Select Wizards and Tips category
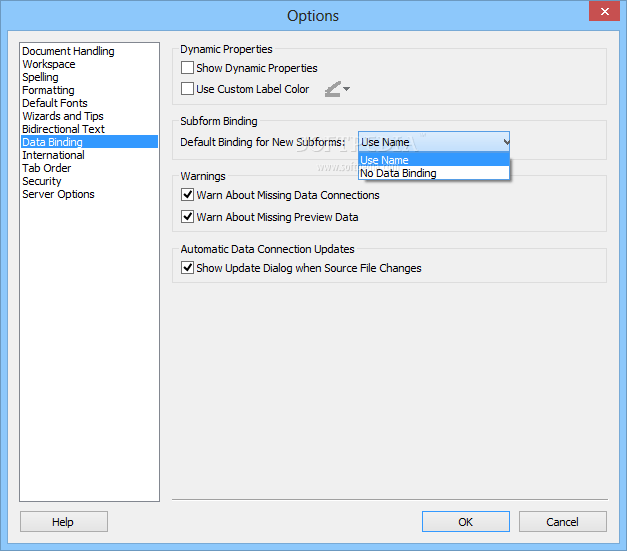 pyautogui.click(x=89, y=116)
